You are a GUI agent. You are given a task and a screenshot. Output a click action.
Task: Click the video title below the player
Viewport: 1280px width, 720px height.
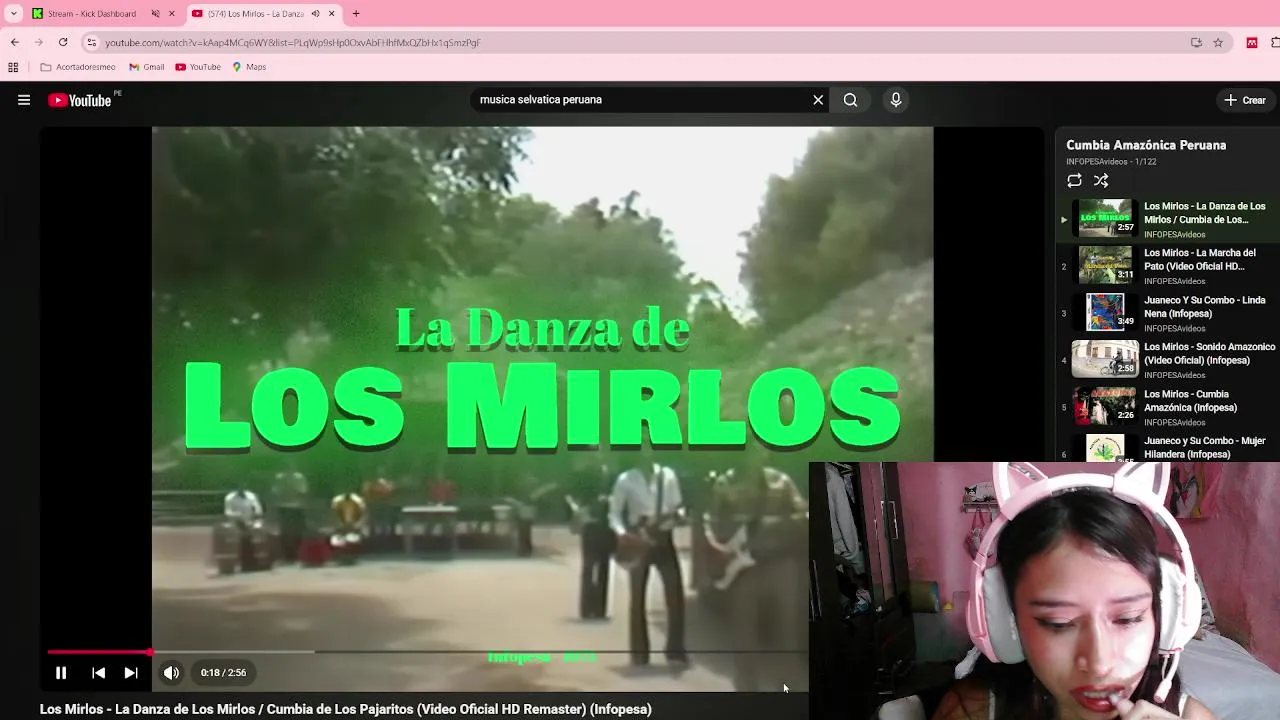tap(346, 709)
